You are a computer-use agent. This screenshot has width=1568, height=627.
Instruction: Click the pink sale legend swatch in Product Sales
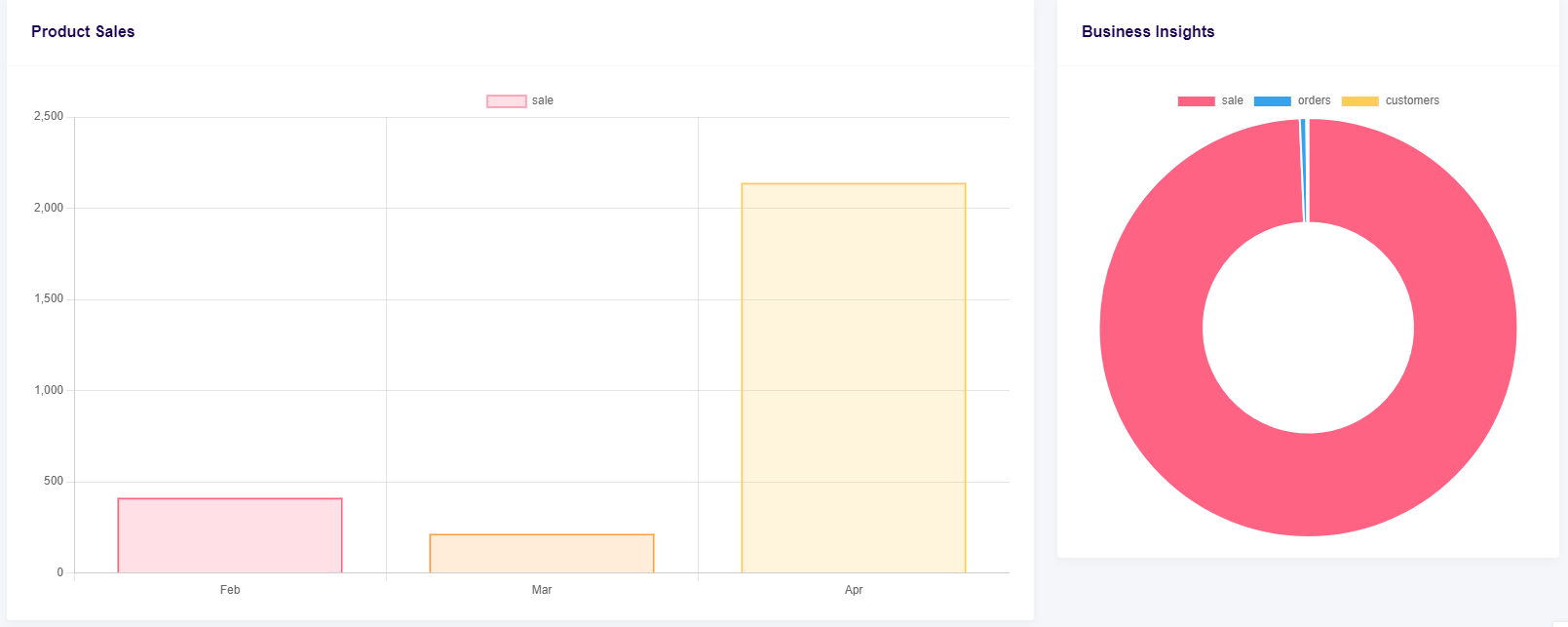point(506,101)
